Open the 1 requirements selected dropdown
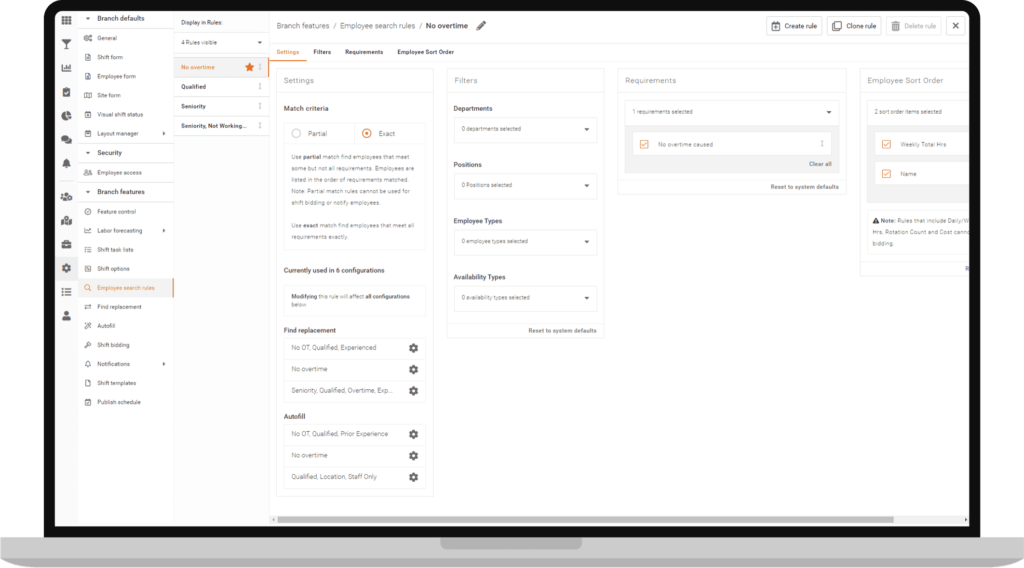 click(731, 112)
